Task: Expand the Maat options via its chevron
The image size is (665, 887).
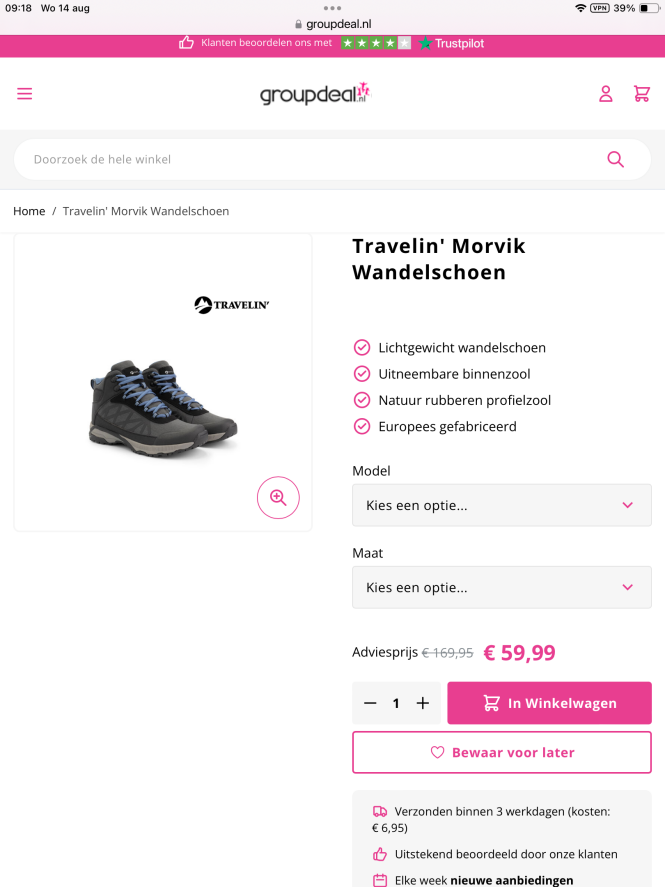Action: [x=628, y=587]
